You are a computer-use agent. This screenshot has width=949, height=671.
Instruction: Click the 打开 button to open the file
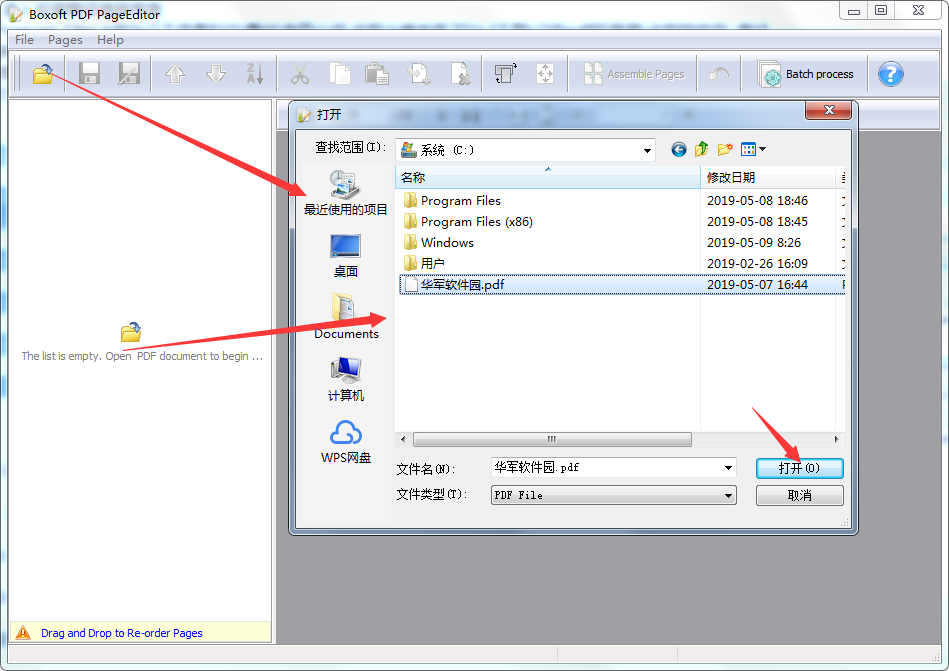[799, 467]
